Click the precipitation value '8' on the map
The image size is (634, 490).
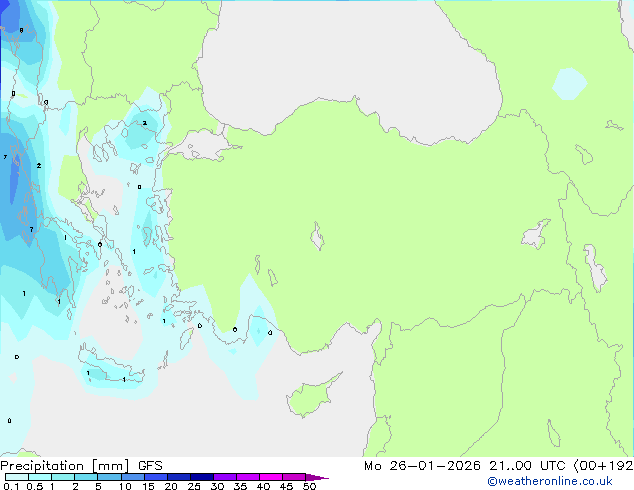(x=21, y=30)
